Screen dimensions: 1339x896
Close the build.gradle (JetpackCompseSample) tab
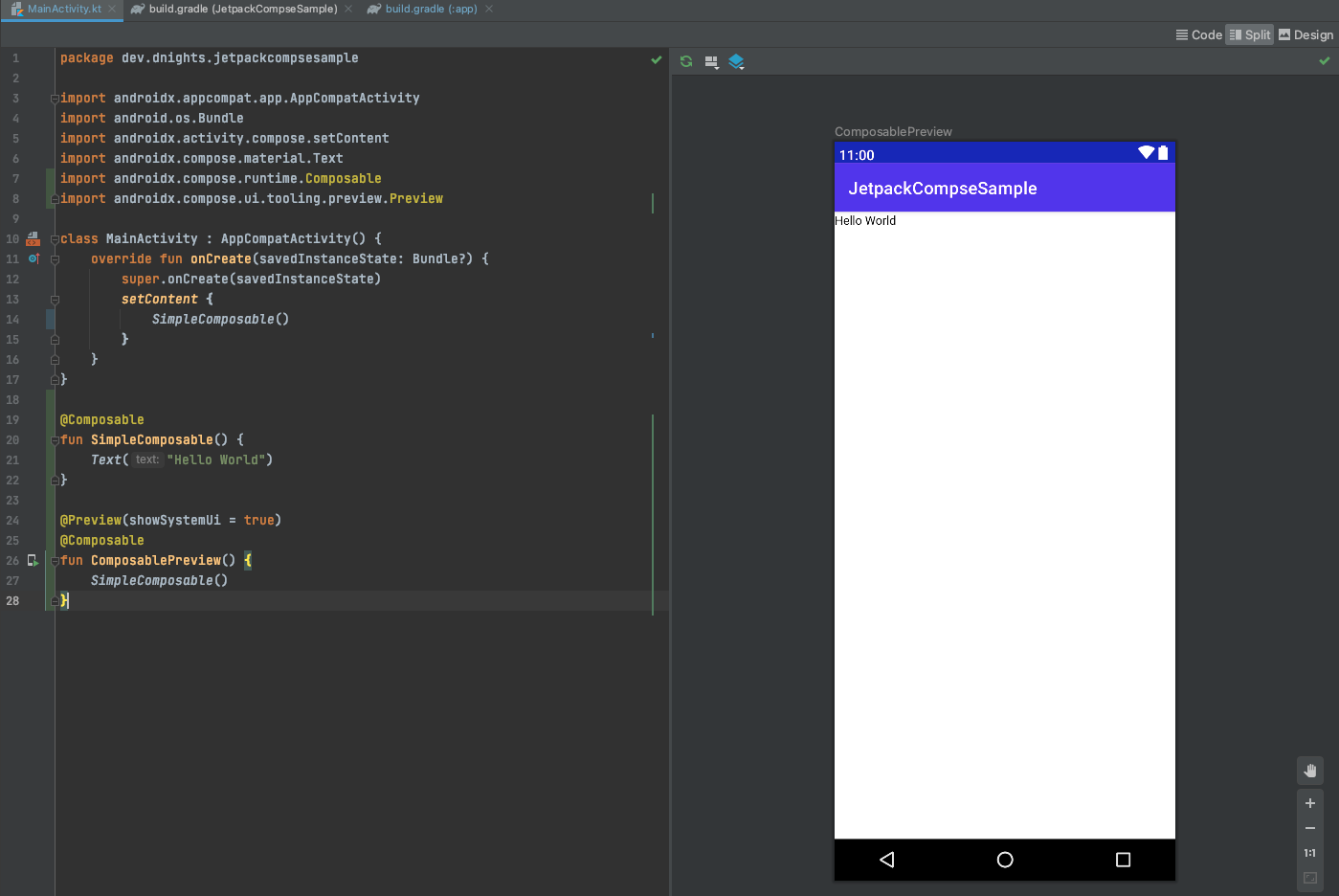(348, 9)
